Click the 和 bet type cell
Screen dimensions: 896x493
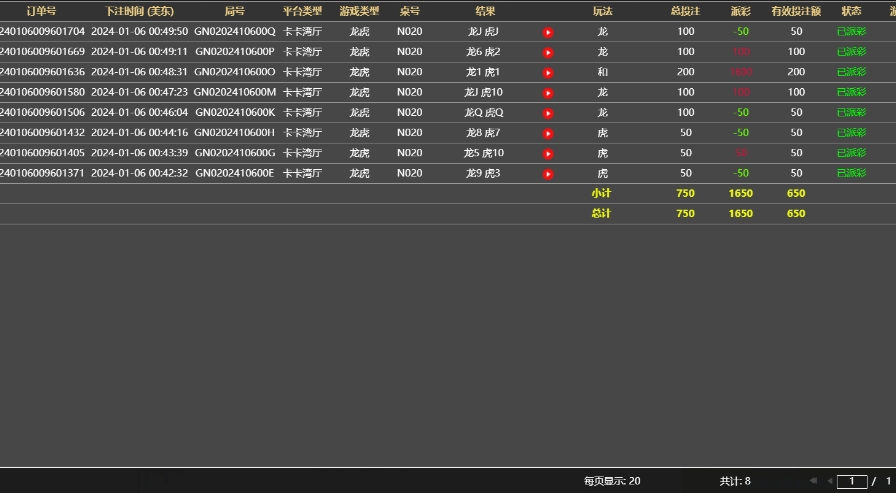[602, 72]
